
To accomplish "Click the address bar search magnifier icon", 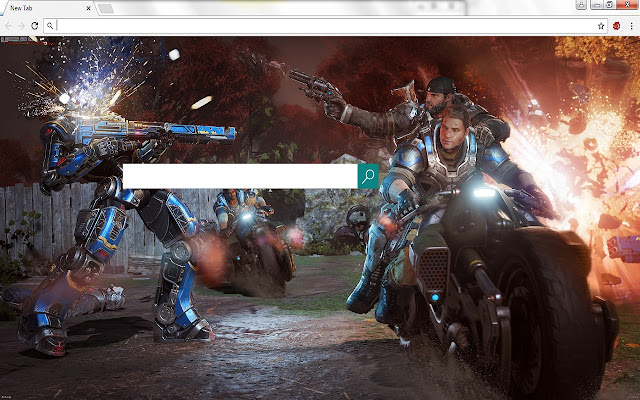I will tap(50, 26).
